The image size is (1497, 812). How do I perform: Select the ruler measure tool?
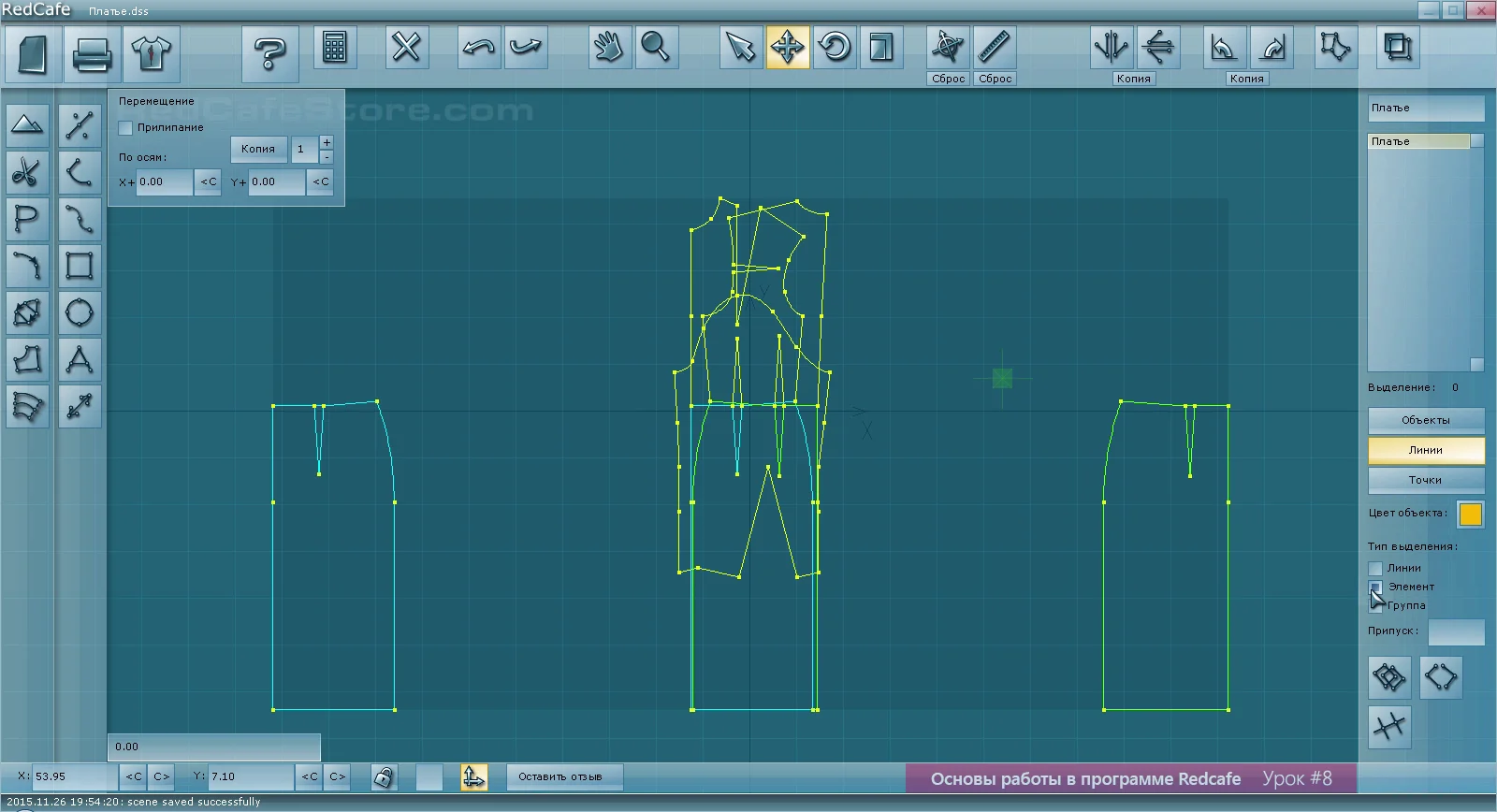[995, 47]
